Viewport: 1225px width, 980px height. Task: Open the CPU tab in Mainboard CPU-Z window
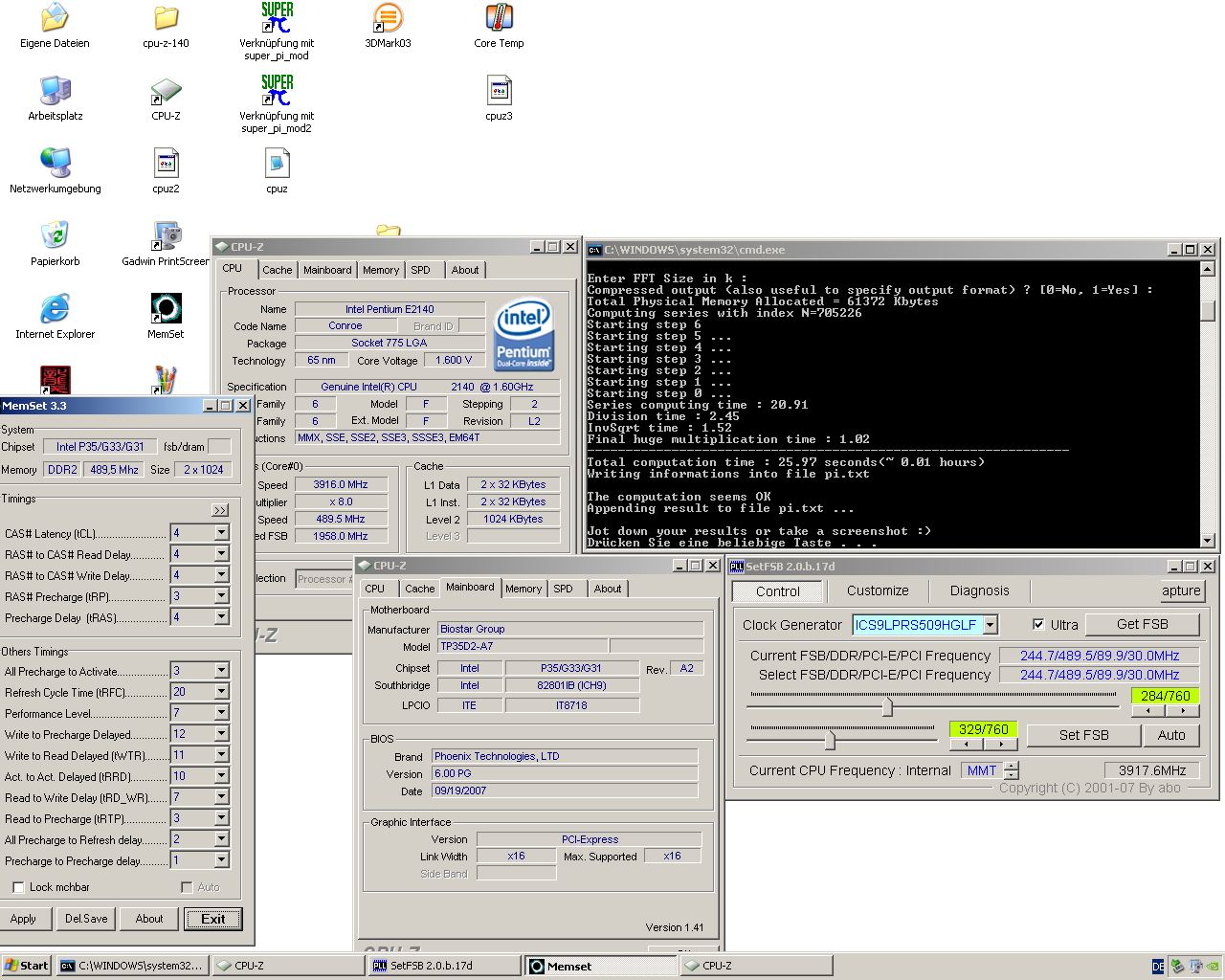(x=375, y=589)
